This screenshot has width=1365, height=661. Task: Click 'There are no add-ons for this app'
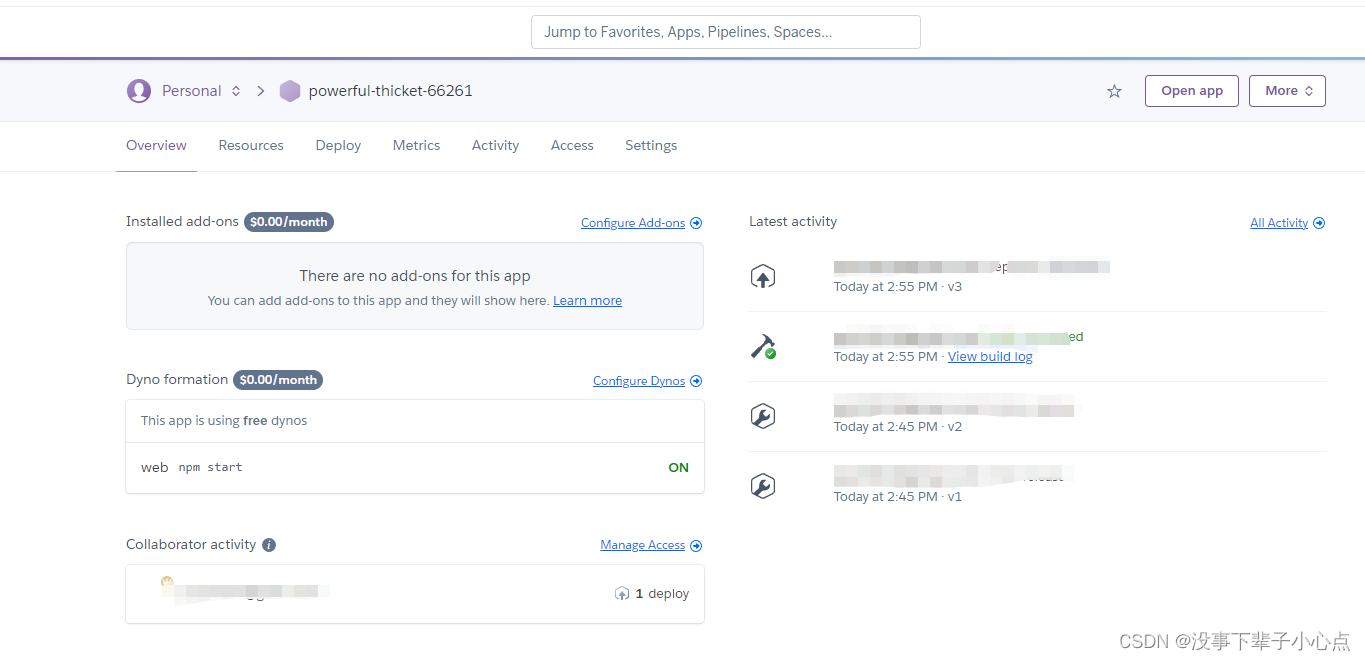[415, 276]
